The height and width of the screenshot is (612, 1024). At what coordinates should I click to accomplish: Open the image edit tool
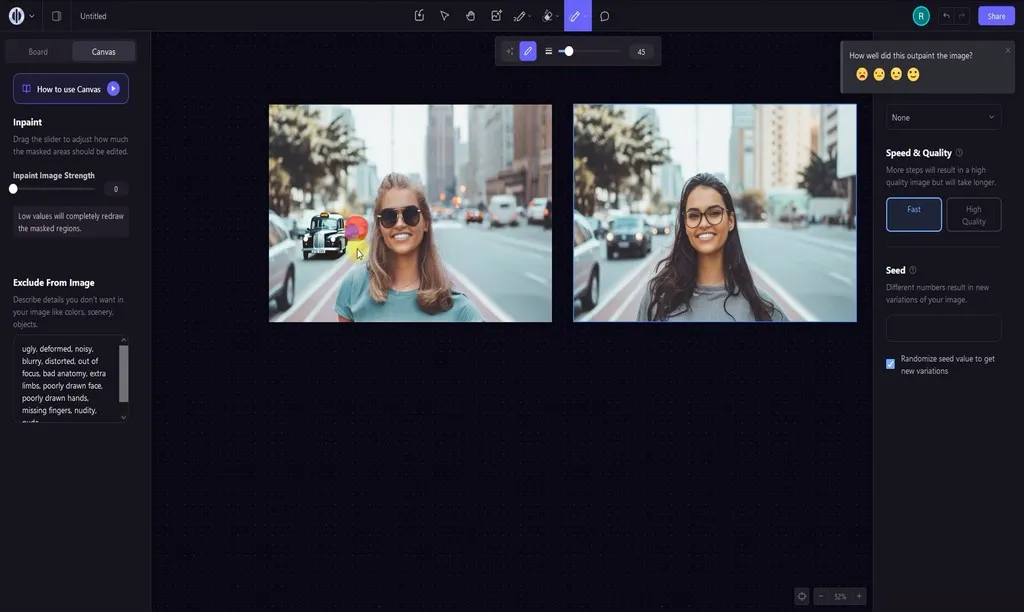pos(496,15)
